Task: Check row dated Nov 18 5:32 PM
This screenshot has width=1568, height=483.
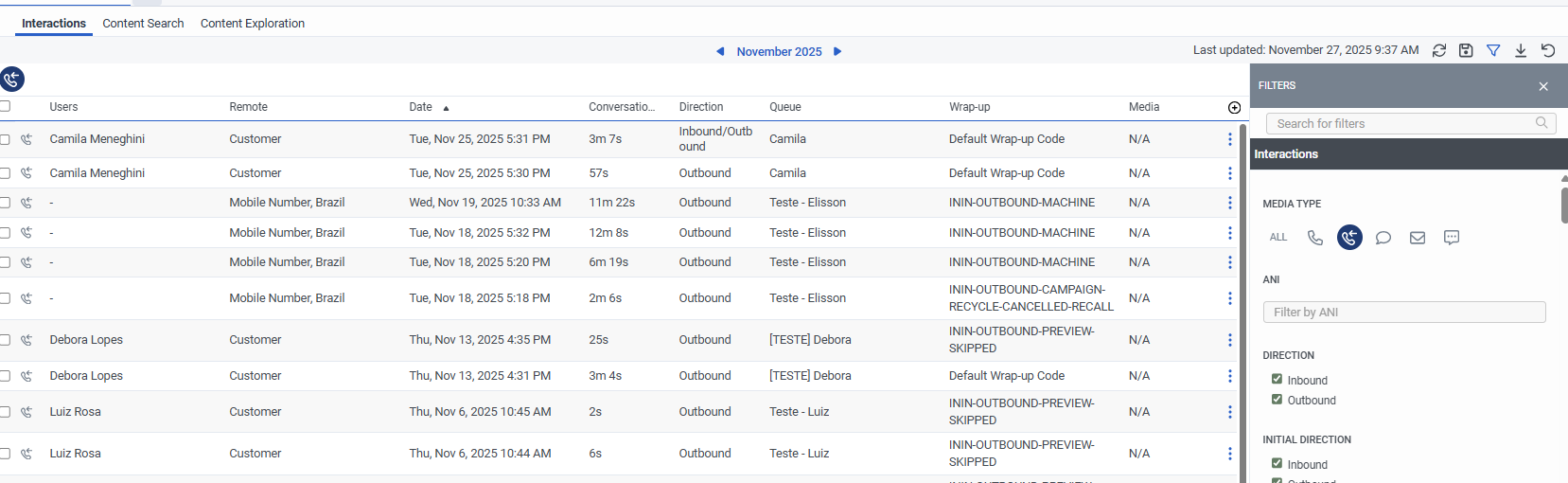Action: (4, 233)
